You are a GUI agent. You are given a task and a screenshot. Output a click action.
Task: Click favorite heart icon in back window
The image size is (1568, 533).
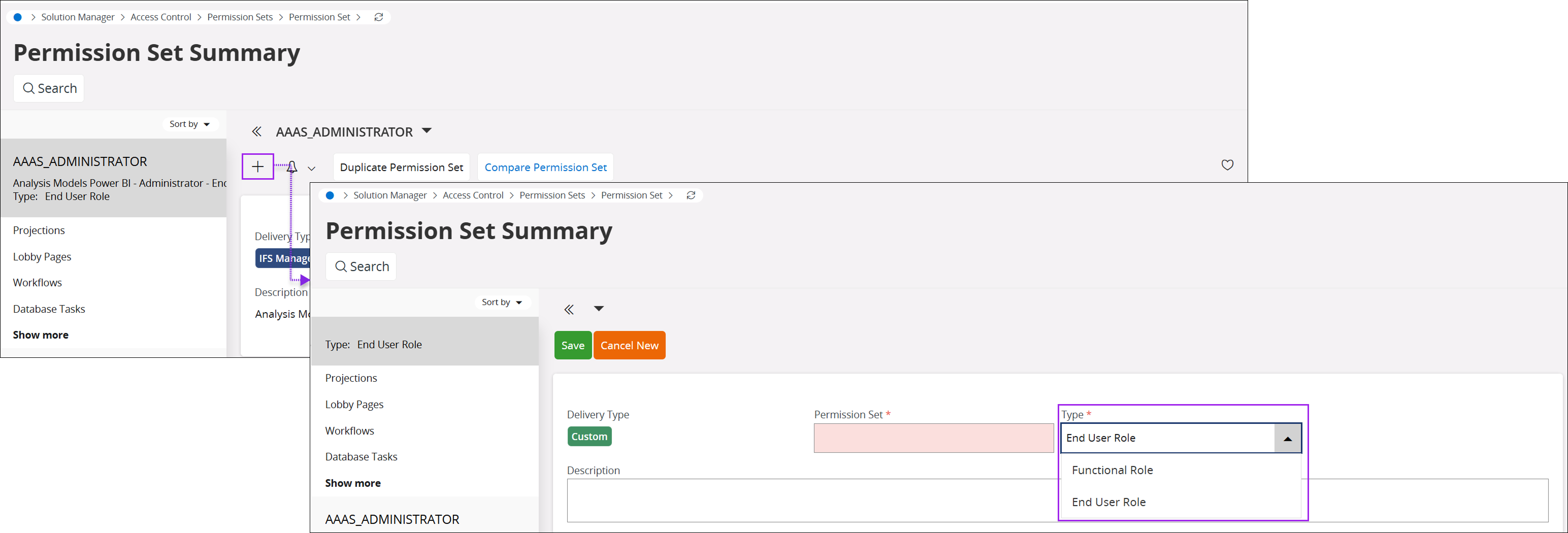tap(1227, 165)
